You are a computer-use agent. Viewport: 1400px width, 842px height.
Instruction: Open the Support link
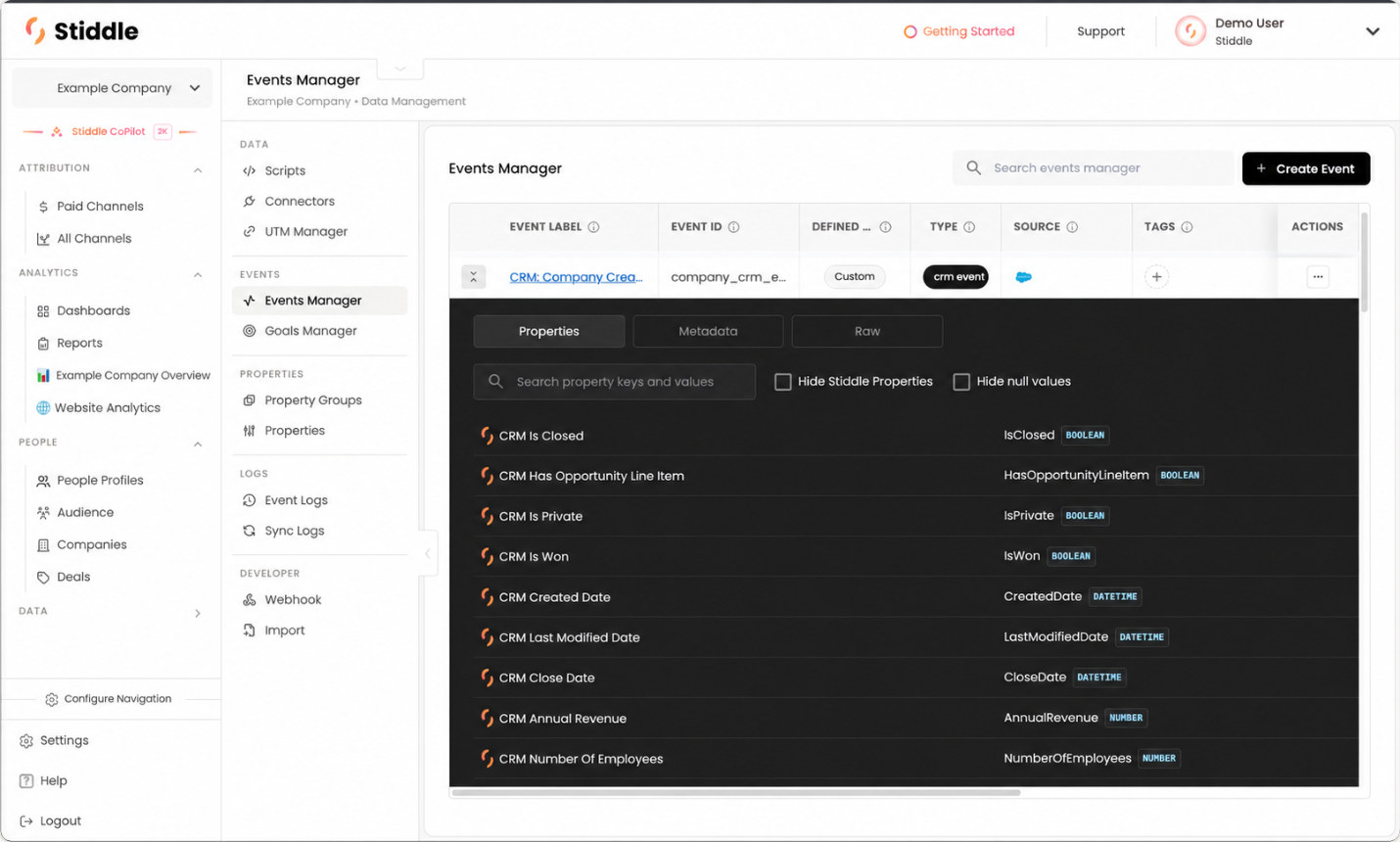1100,31
